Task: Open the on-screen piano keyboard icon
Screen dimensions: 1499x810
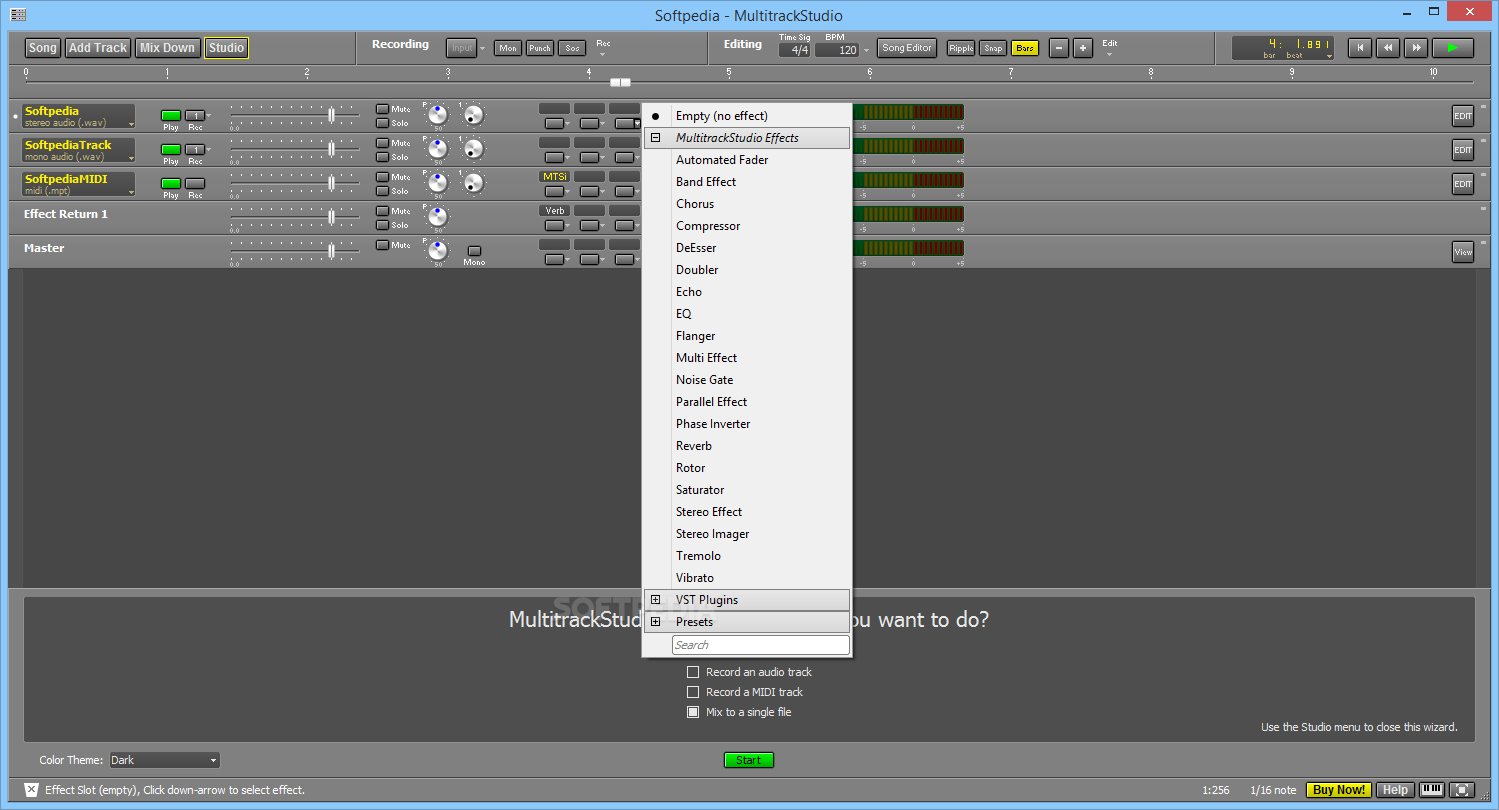Action: pyautogui.click(x=1432, y=789)
